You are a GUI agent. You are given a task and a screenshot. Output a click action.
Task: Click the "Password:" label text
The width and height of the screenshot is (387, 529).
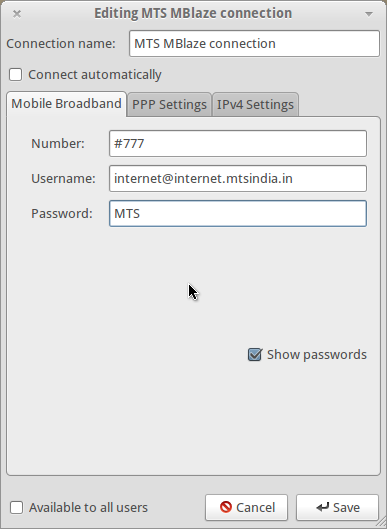62,214
